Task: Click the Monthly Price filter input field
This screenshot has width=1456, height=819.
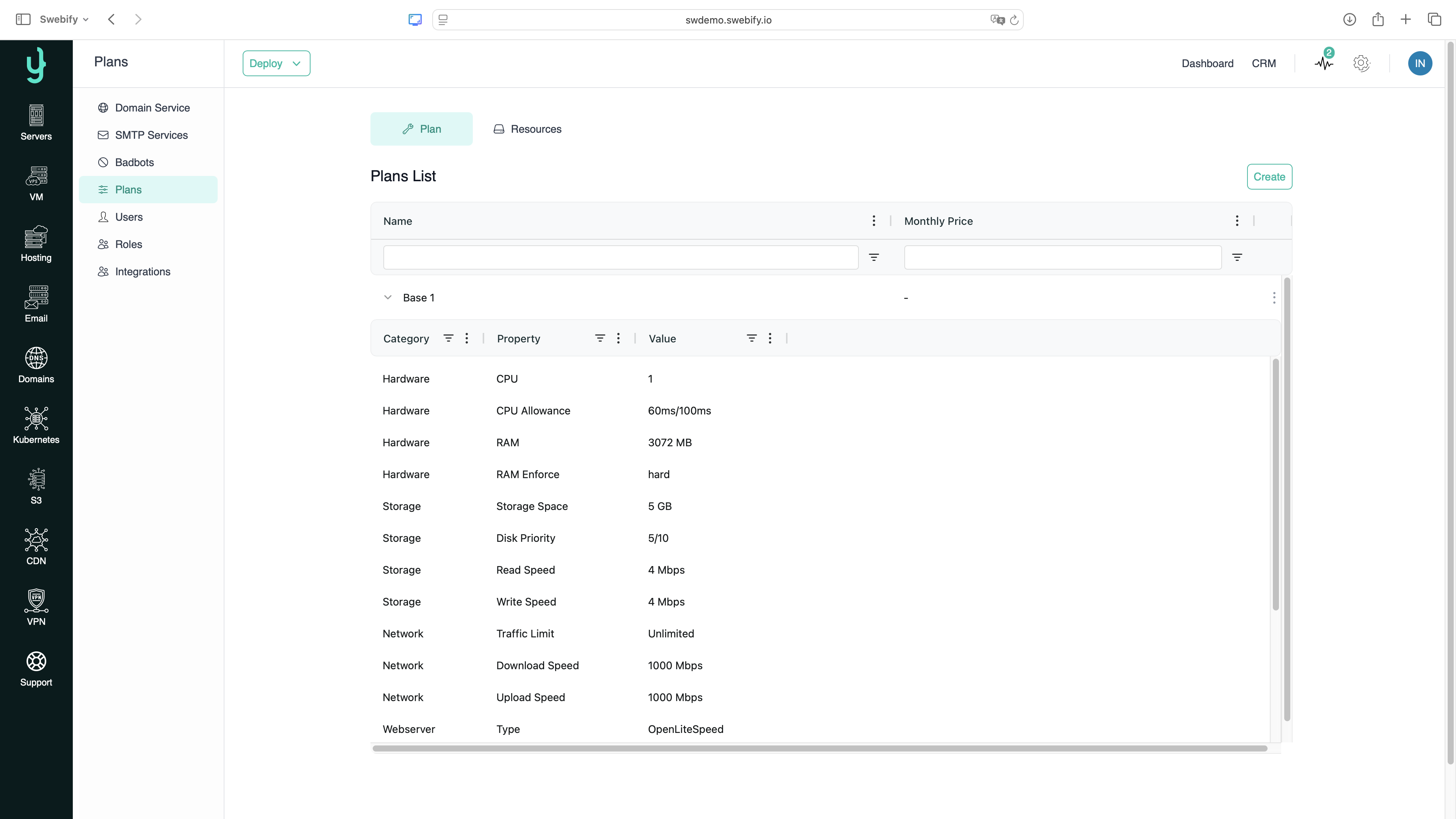Action: pyautogui.click(x=1062, y=258)
